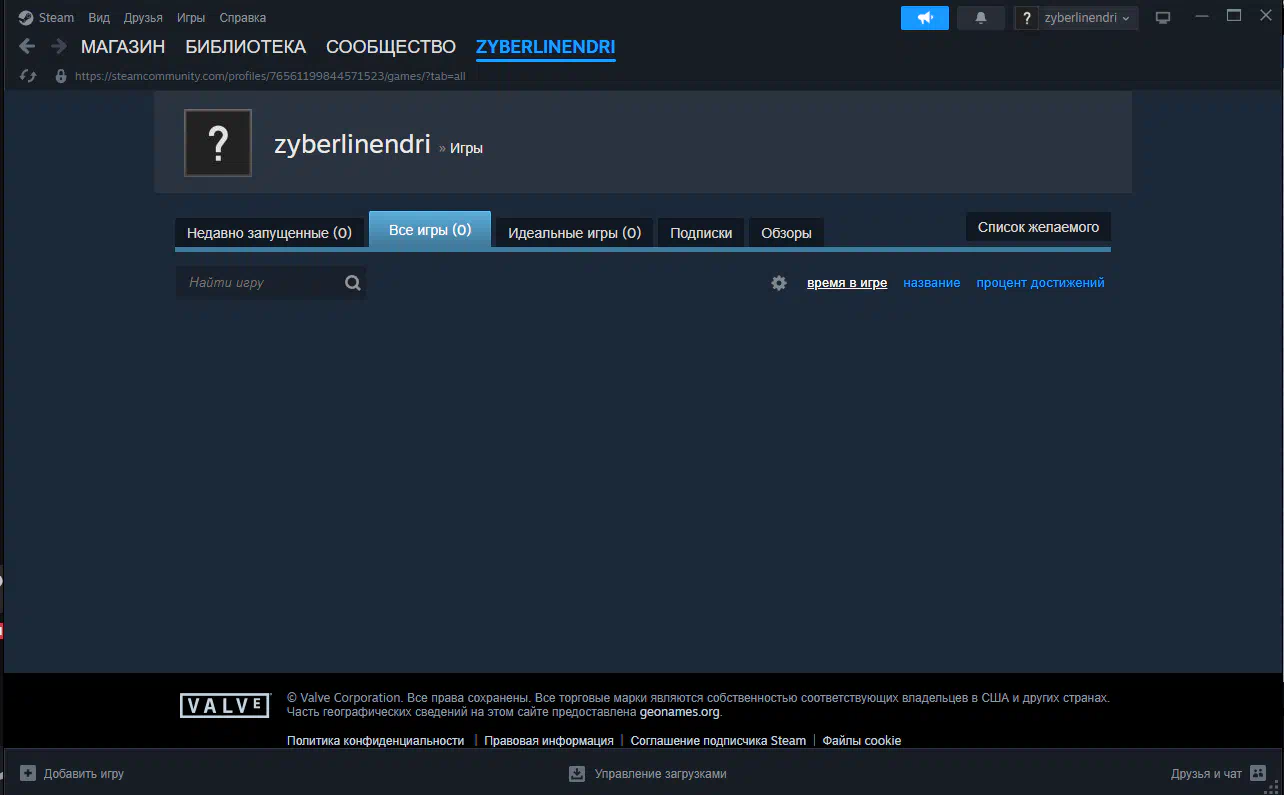Sort games by название
Image resolution: width=1284 pixels, height=795 pixels.
(931, 283)
